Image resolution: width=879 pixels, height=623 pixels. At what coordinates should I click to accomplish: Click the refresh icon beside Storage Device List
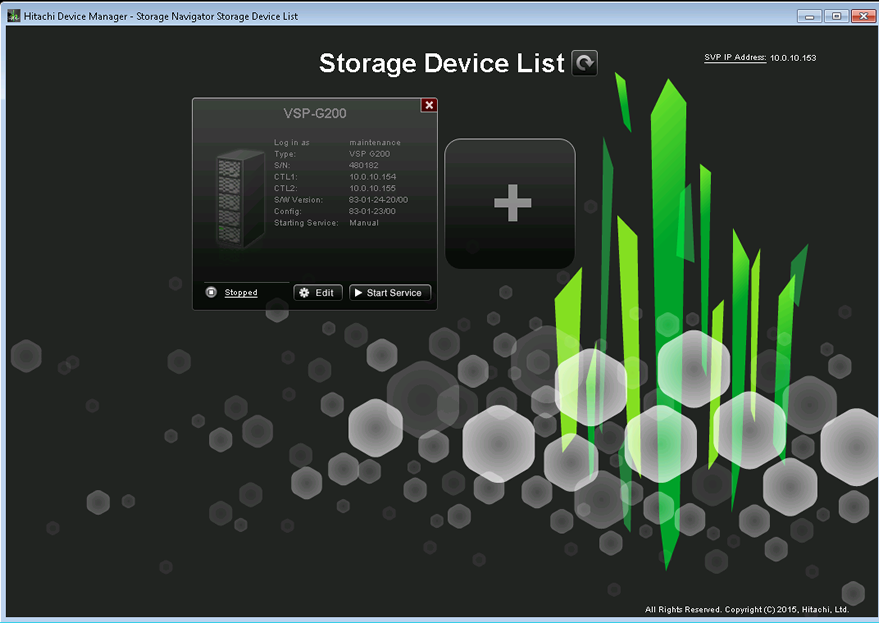(x=584, y=62)
